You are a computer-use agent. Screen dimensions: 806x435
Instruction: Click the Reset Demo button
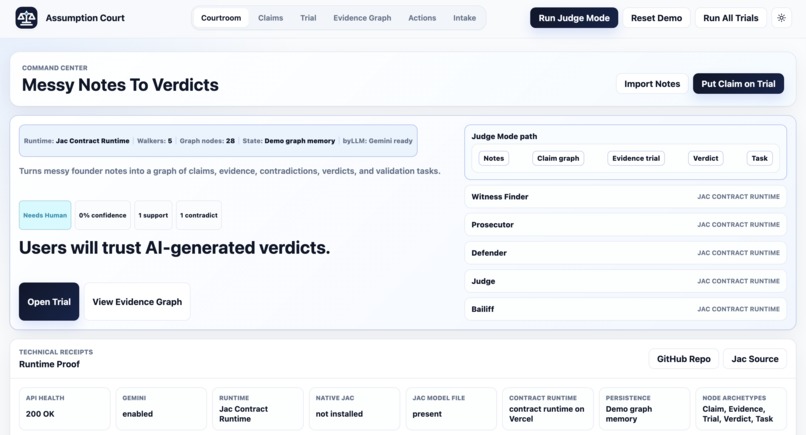tap(656, 18)
